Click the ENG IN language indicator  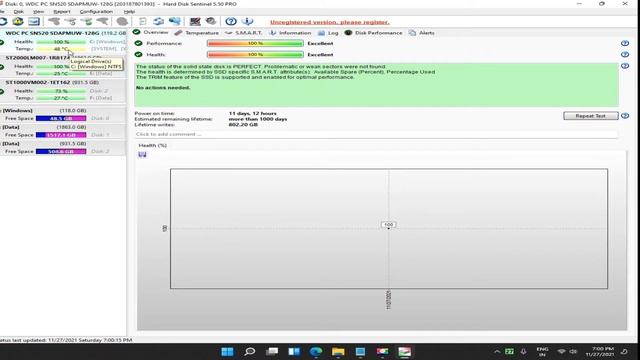click(x=542, y=351)
